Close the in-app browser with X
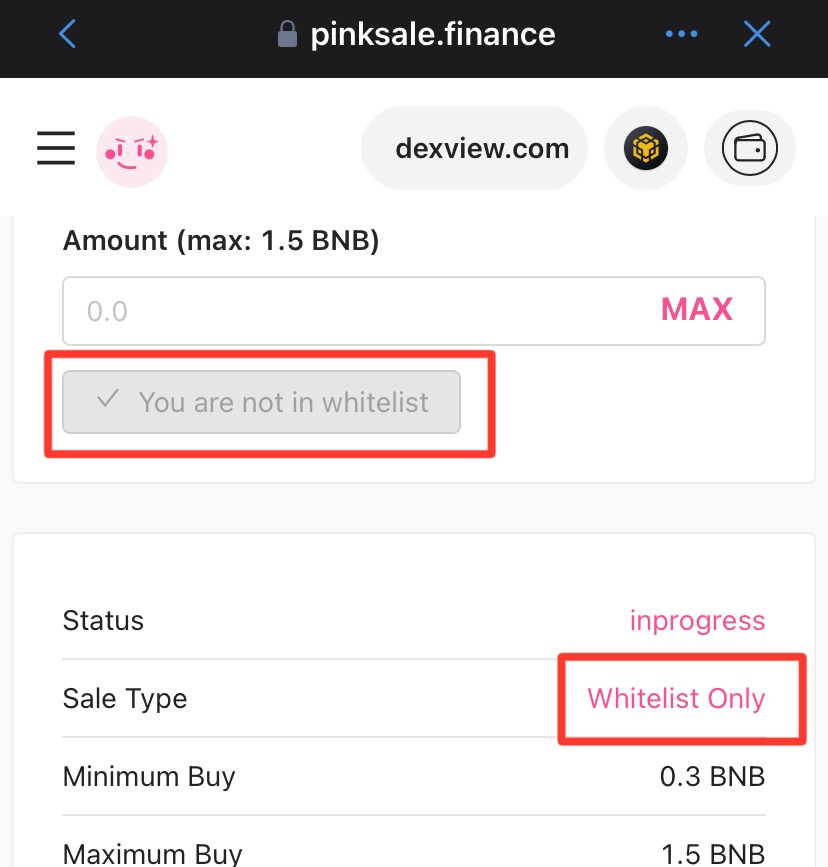The image size is (828, 867). 757,35
